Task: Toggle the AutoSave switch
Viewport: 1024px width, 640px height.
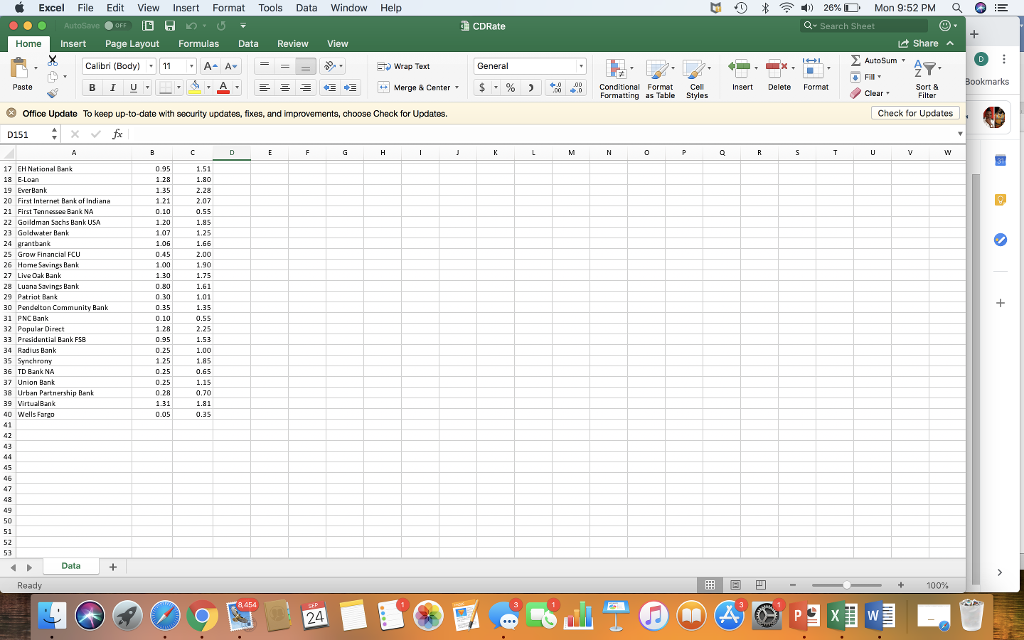Action: pyautogui.click(x=118, y=25)
